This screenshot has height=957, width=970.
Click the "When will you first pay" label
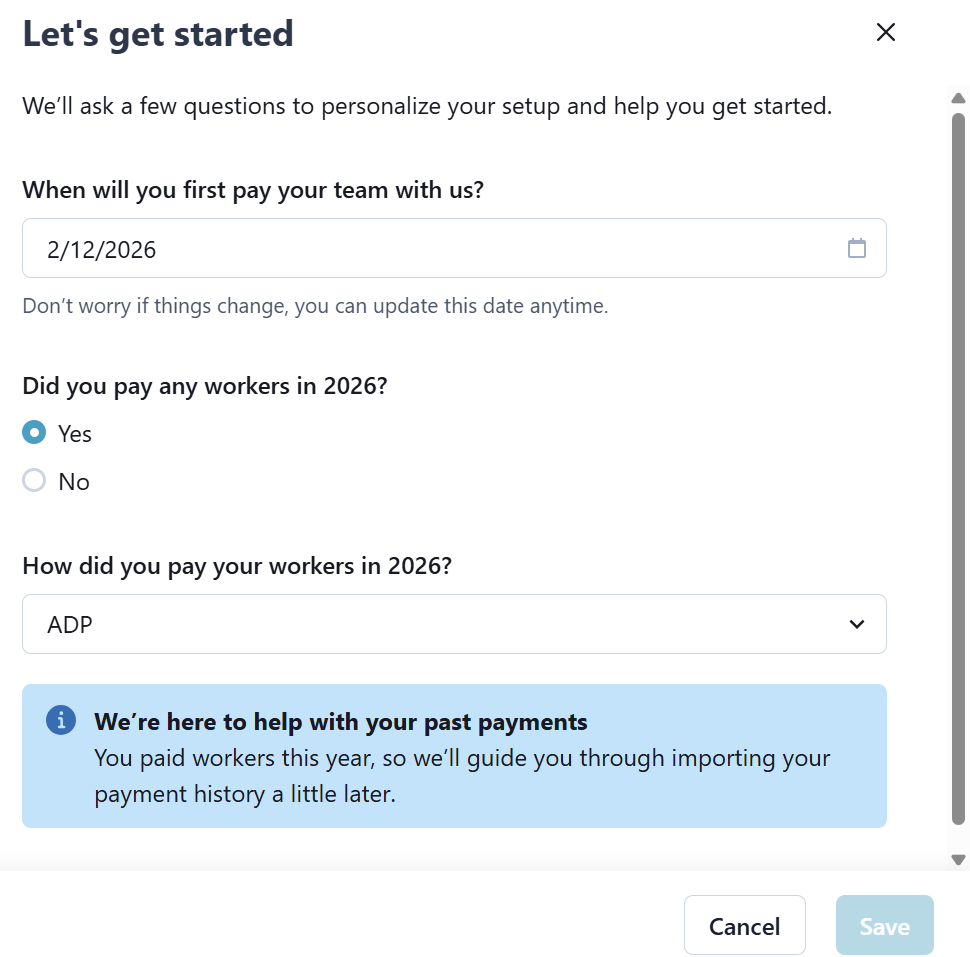pyautogui.click(x=253, y=189)
